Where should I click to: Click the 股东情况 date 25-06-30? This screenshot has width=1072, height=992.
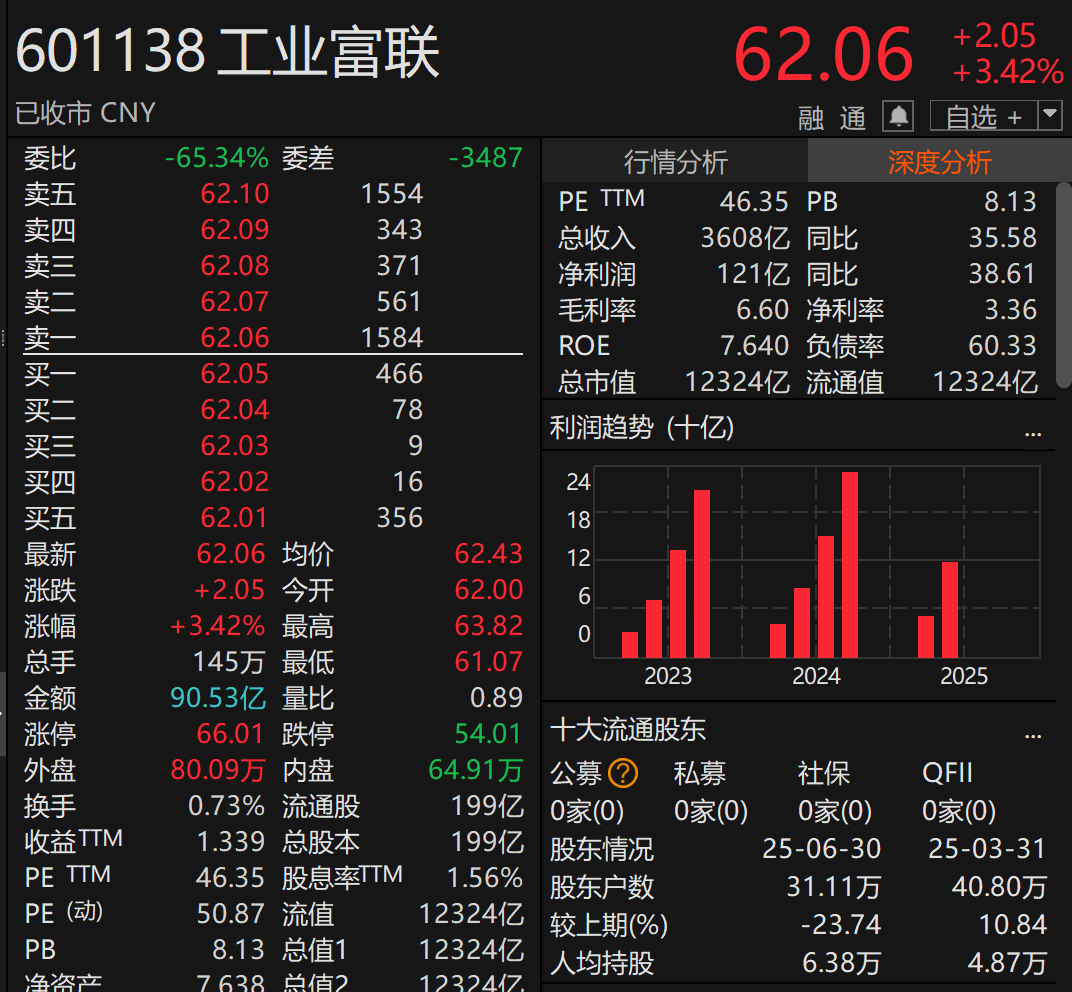(822, 851)
